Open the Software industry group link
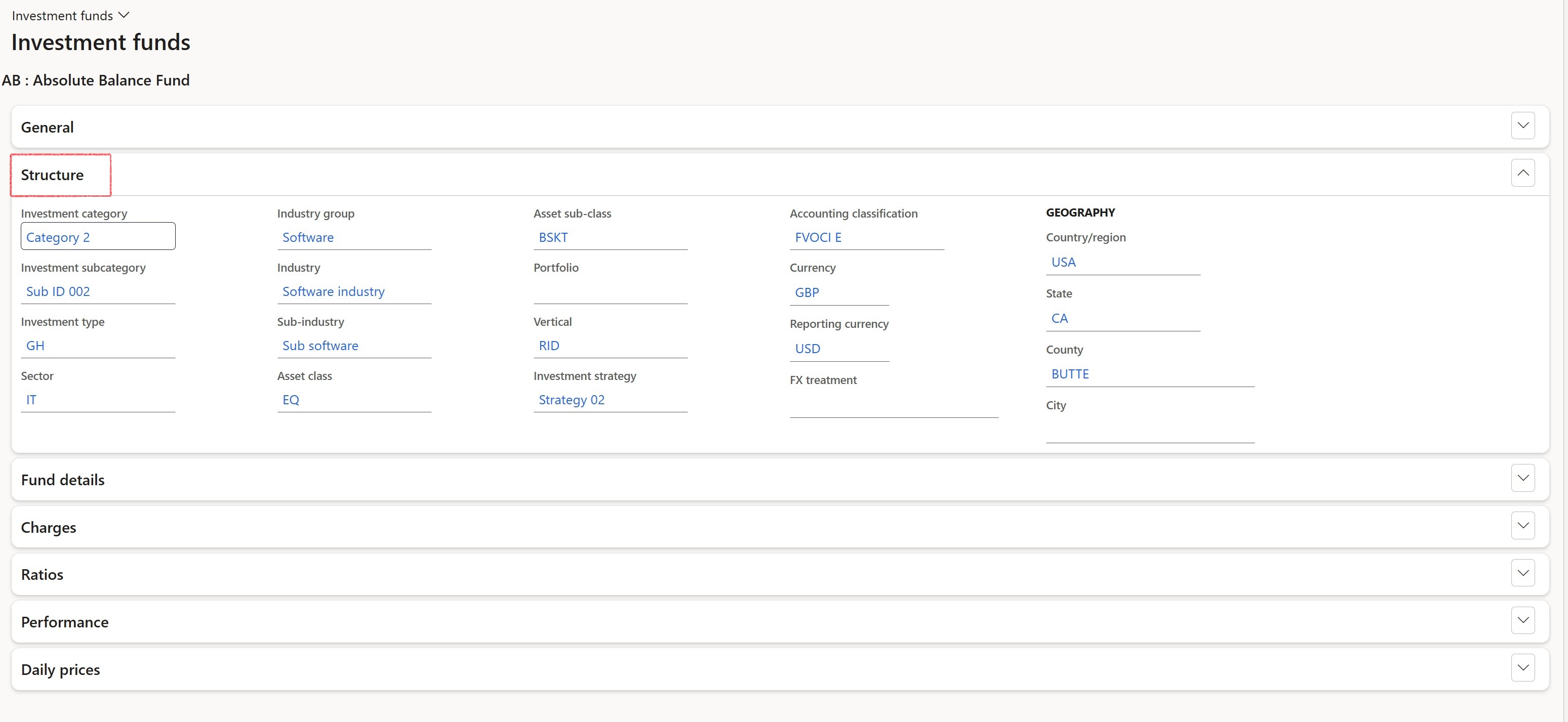 [308, 237]
